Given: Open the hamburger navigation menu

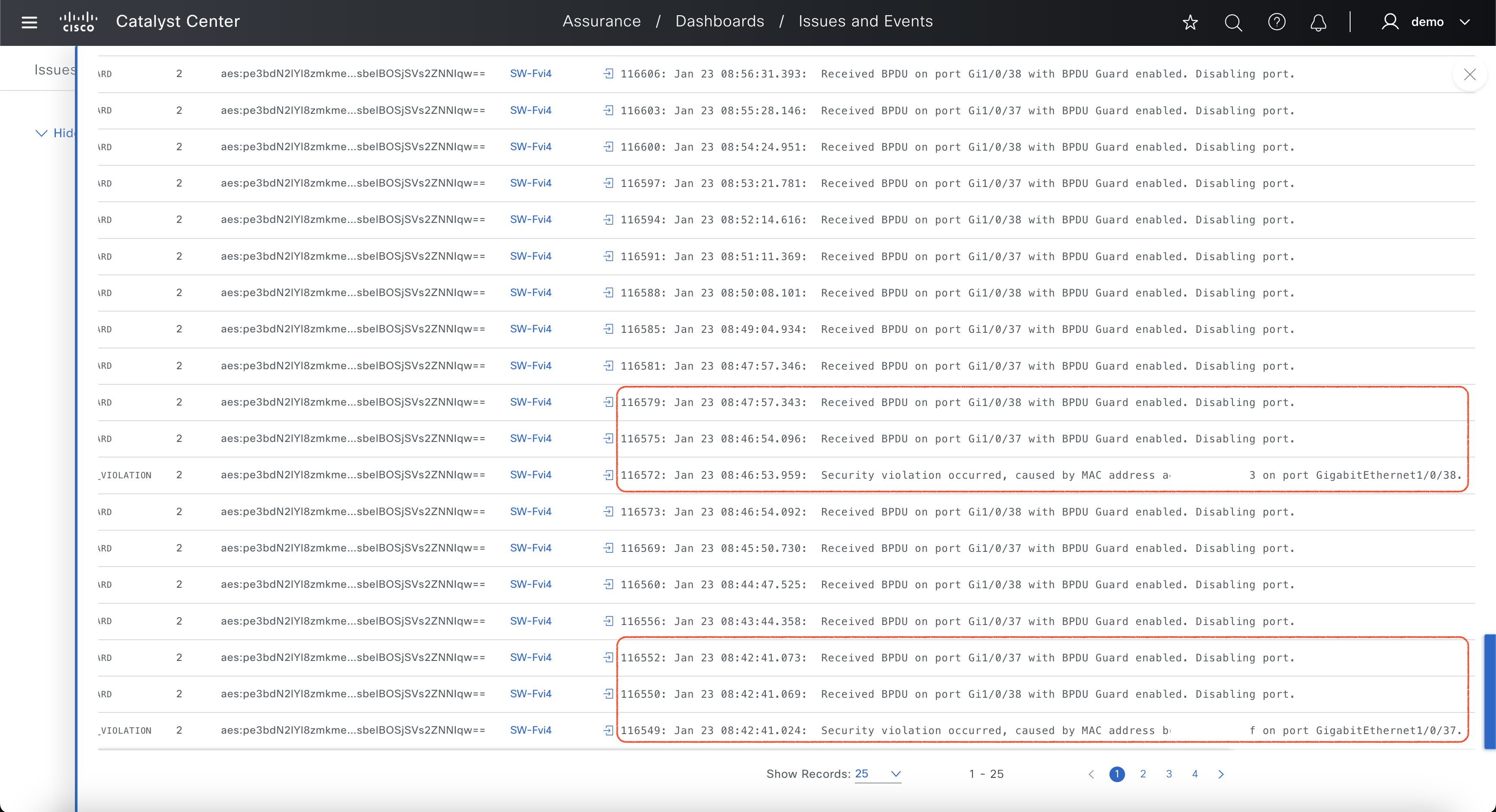Looking at the screenshot, I should [x=29, y=22].
